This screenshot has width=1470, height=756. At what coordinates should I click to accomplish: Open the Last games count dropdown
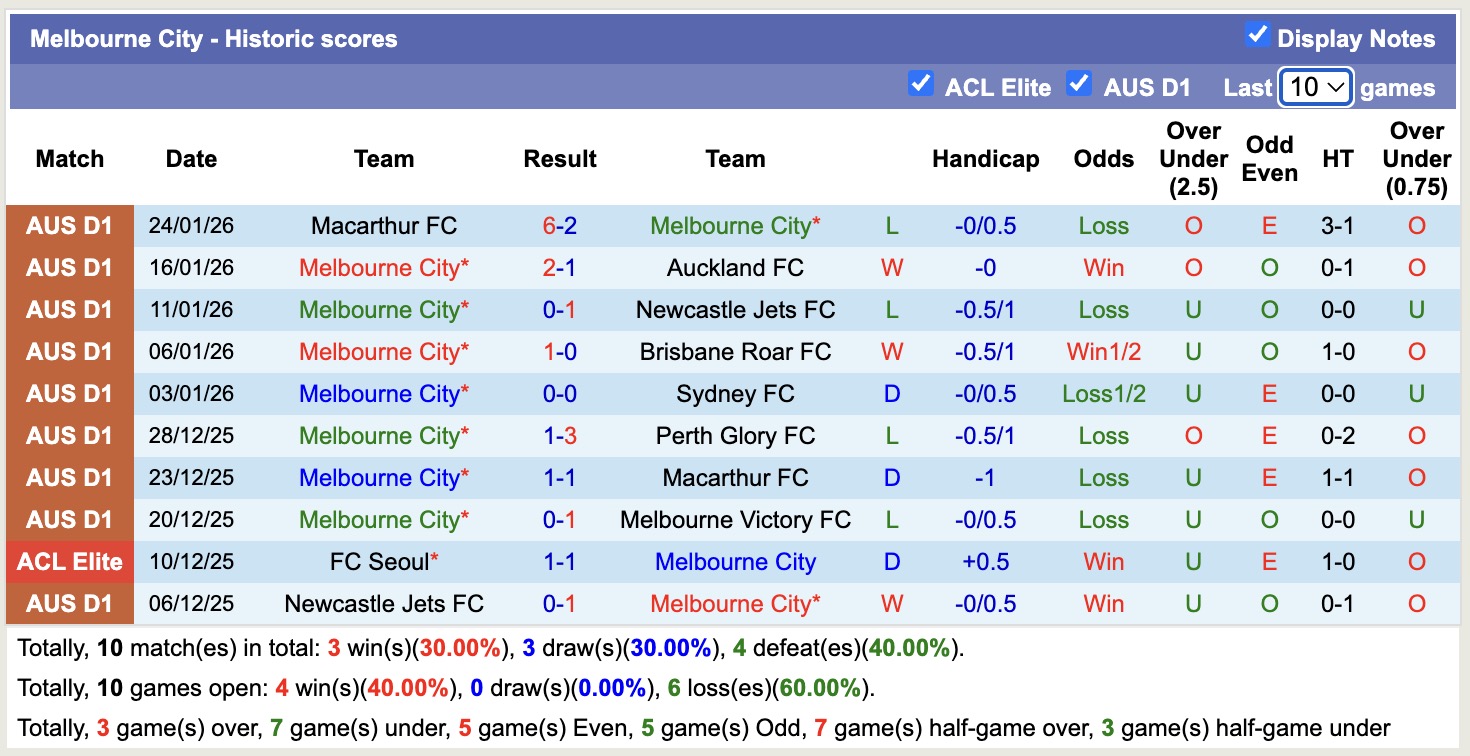click(1315, 87)
